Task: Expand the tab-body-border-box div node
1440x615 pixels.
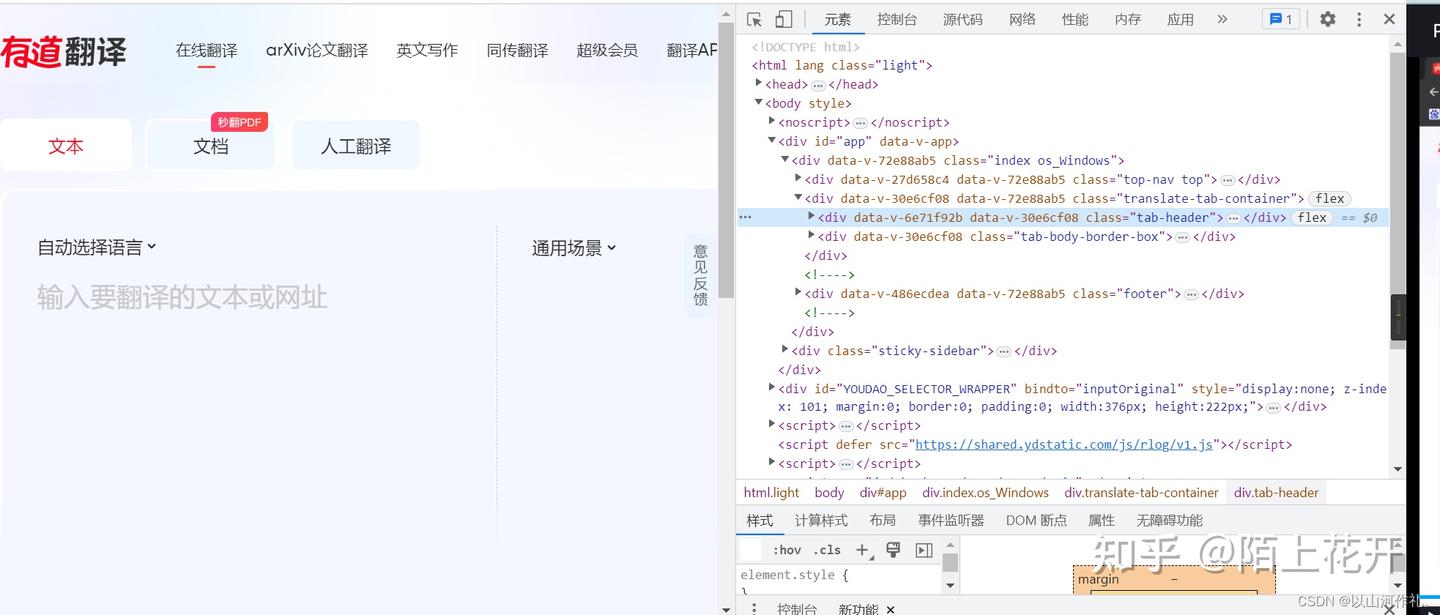Action: click(x=811, y=235)
